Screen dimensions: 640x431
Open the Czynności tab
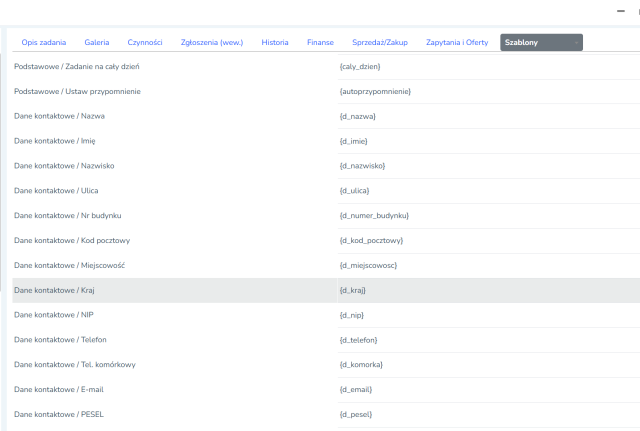tap(145, 42)
